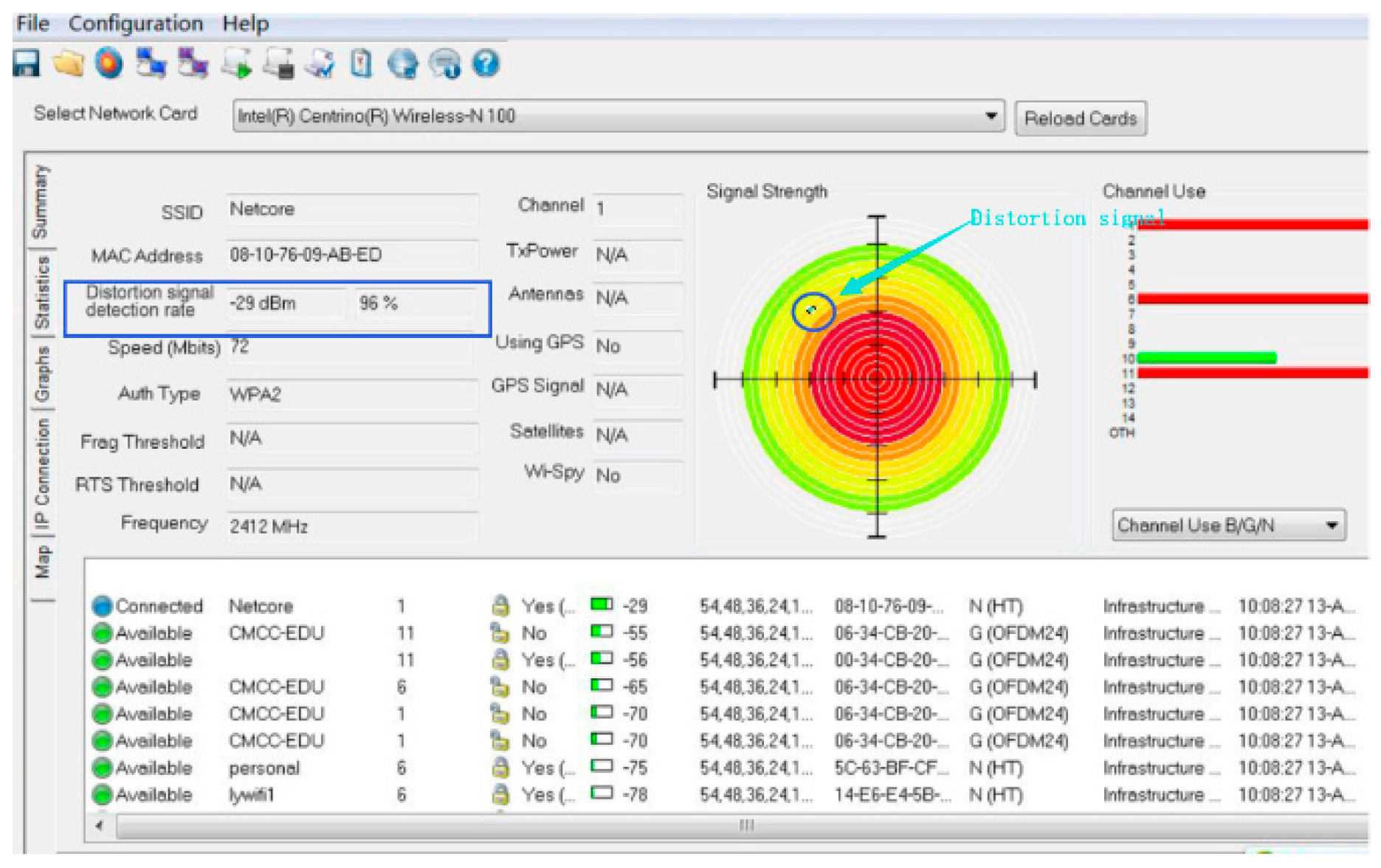Open the Configuration menu
This screenshot has height=868, width=1381.
point(136,24)
